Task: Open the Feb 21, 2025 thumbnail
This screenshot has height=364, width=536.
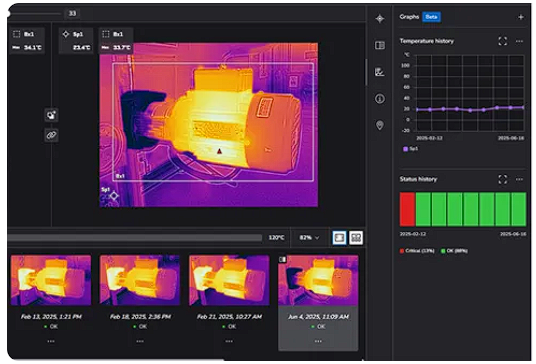Action: click(229, 280)
